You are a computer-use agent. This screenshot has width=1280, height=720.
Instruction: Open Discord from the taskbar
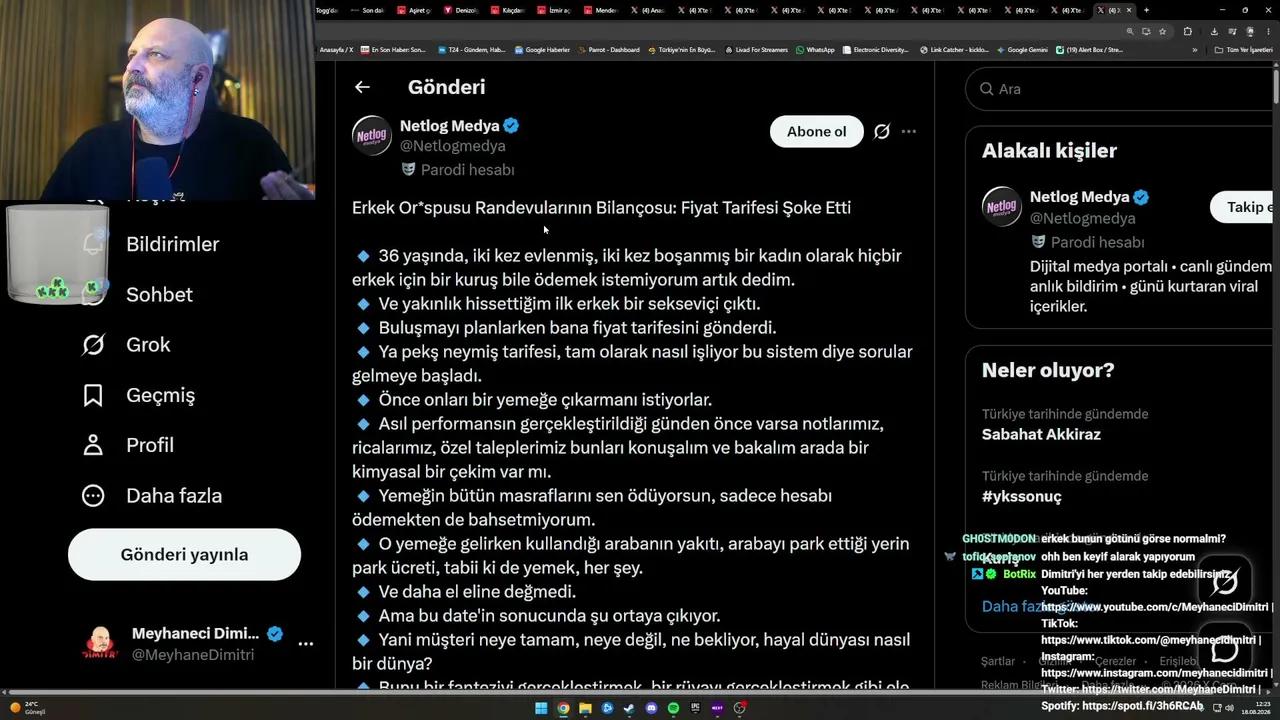(x=651, y=708)
